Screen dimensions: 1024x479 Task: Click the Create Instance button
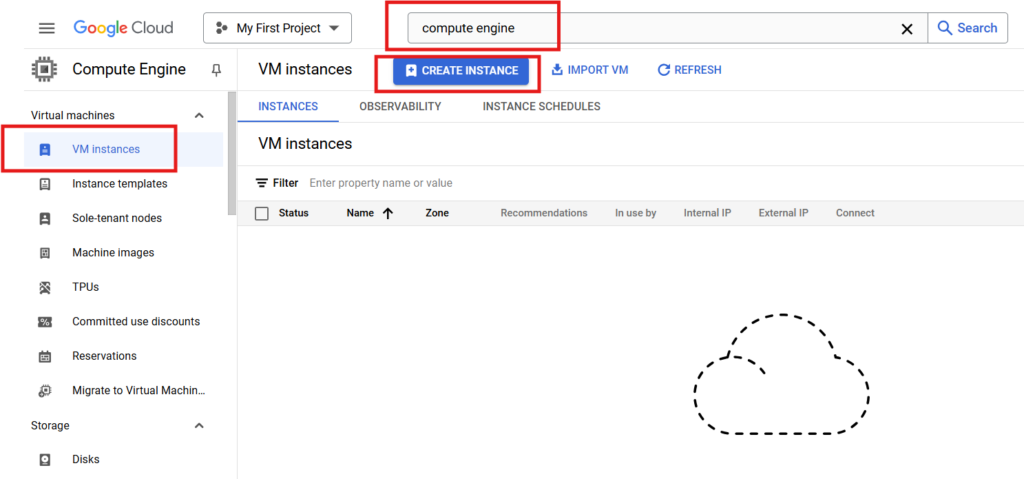click(460, 70)
